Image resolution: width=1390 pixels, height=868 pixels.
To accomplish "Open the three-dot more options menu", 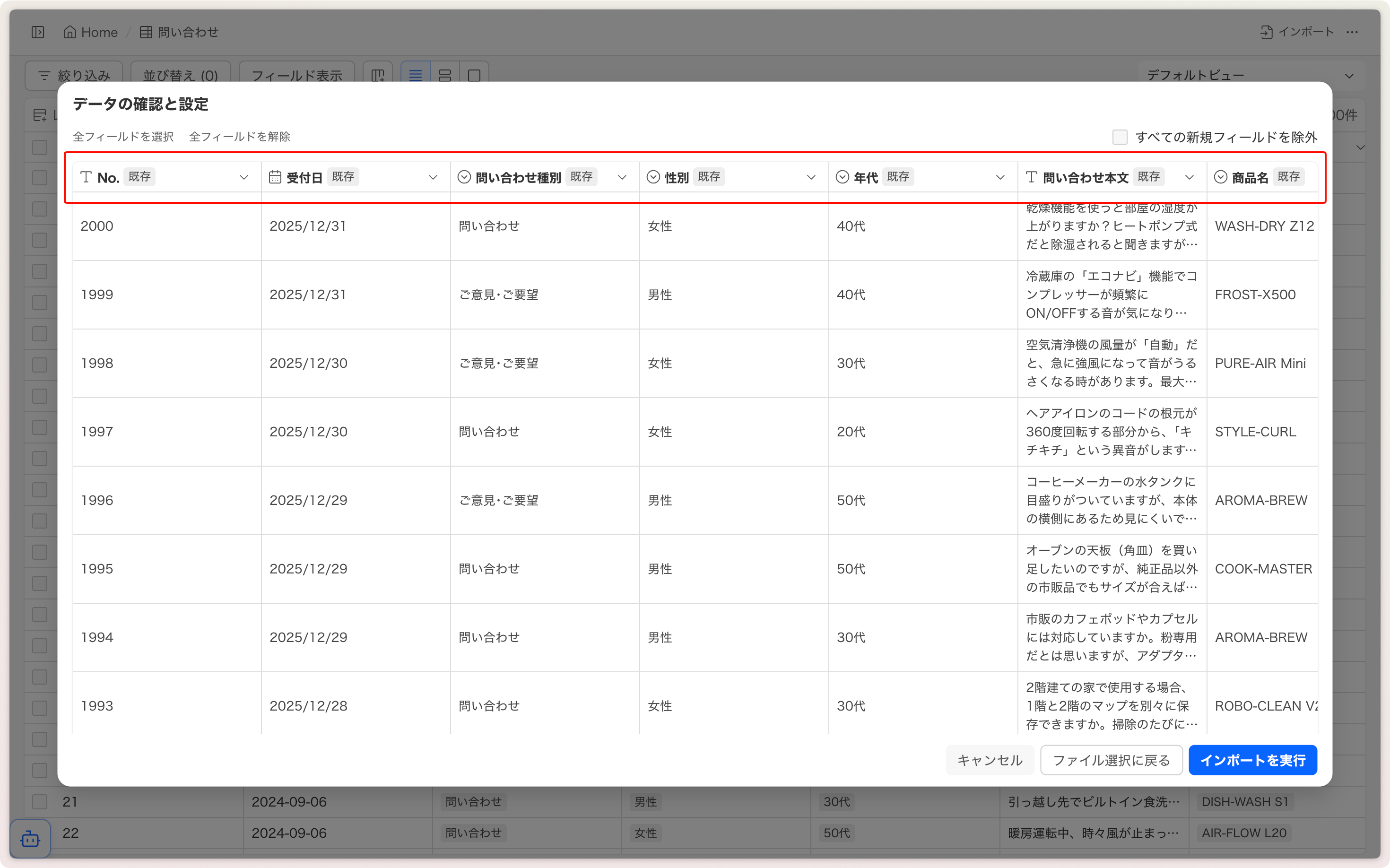I will coord(1352,32).
